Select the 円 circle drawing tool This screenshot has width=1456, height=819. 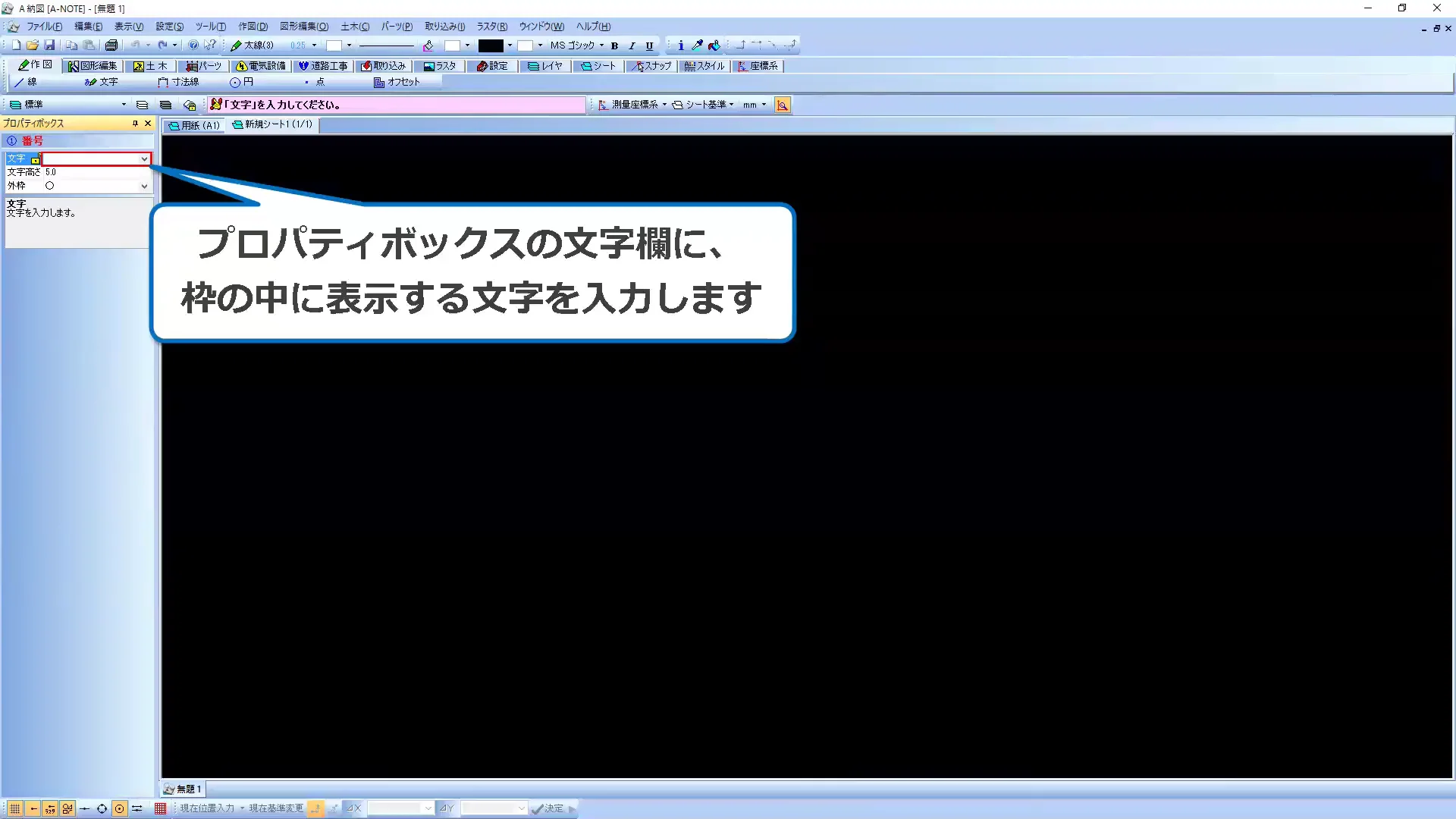tap(242, 82)
